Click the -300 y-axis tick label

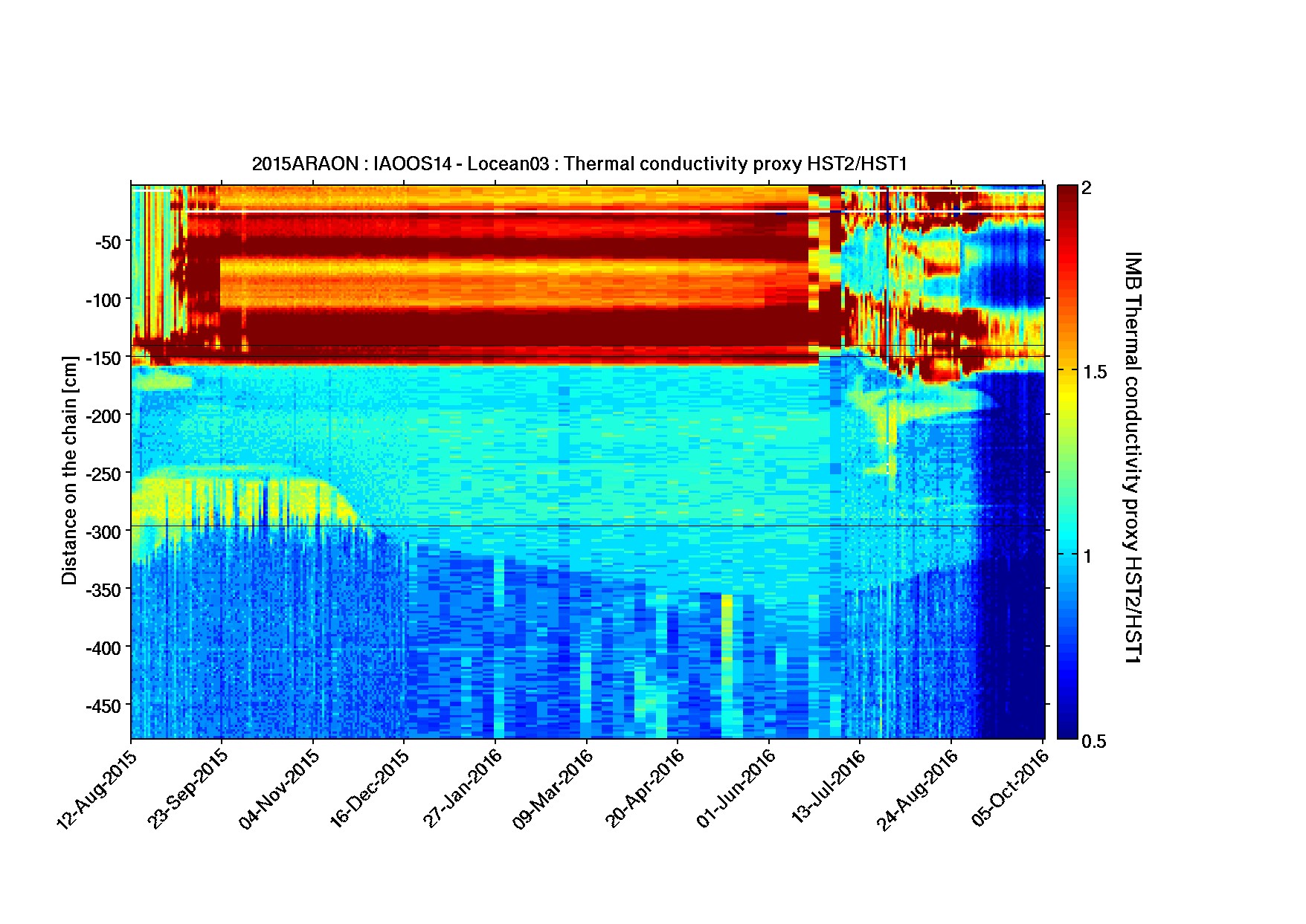(103, 532)
